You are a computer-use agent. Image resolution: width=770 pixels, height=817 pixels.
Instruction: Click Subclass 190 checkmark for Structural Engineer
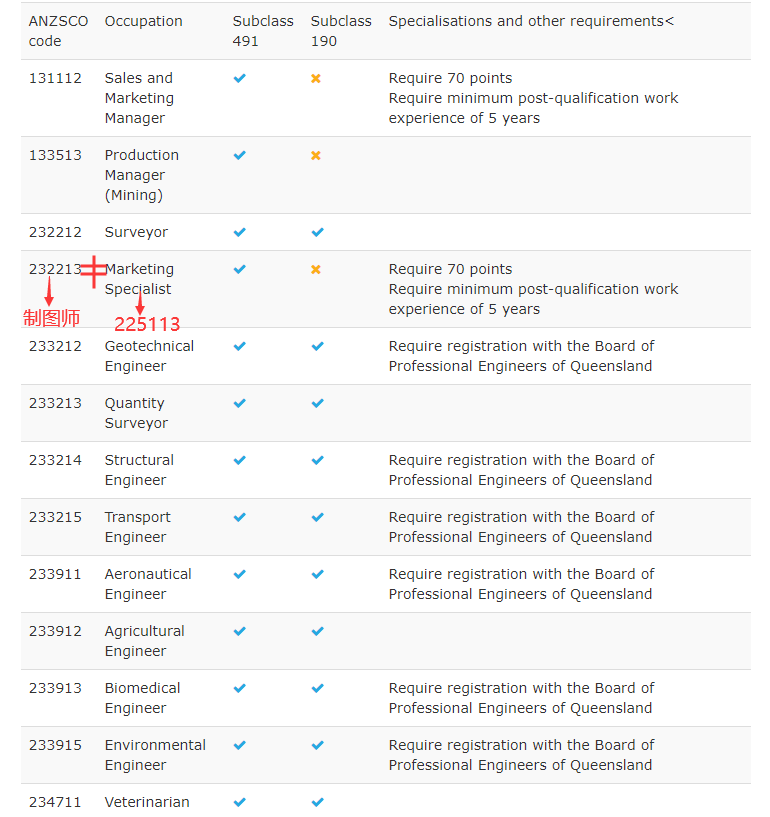(317, 460)
